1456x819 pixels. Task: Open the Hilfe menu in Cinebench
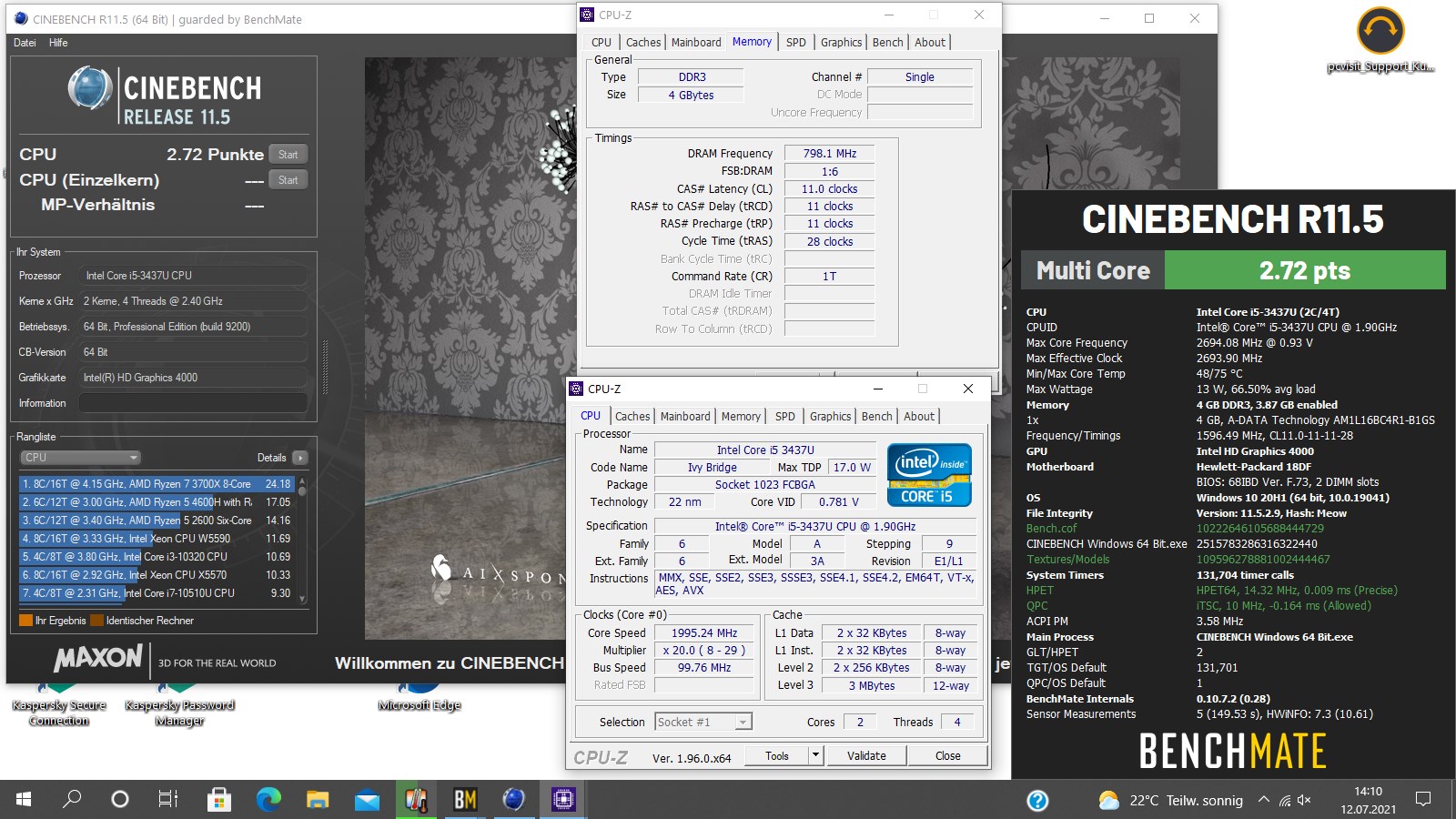(x=58, y=43)
